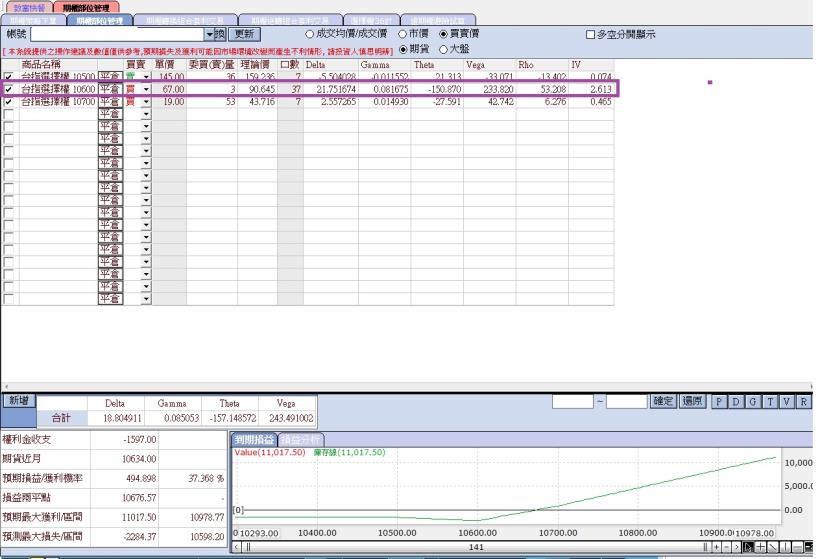This screenshot has height=559, width=820.
Task: Enable the 多空分開顯示 checkbox
Action: [x=590, y=34]
